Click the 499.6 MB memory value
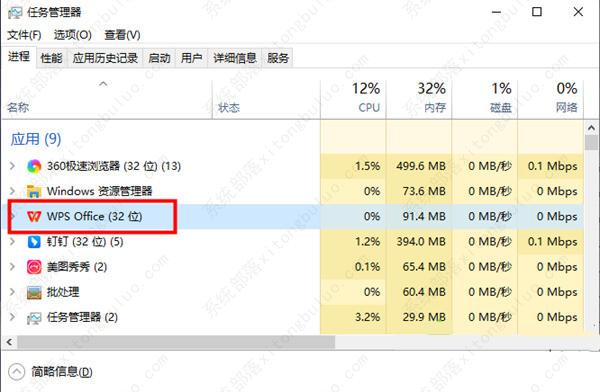Viewport: 600px width, 392px height. click(x=421, y=166)
